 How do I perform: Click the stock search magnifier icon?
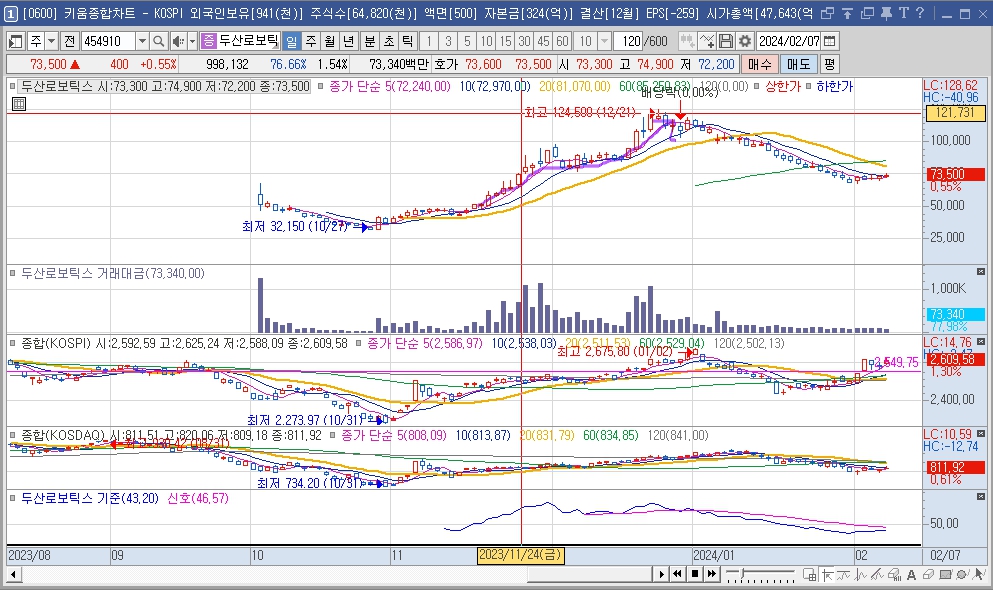click(x=158, y=41)
